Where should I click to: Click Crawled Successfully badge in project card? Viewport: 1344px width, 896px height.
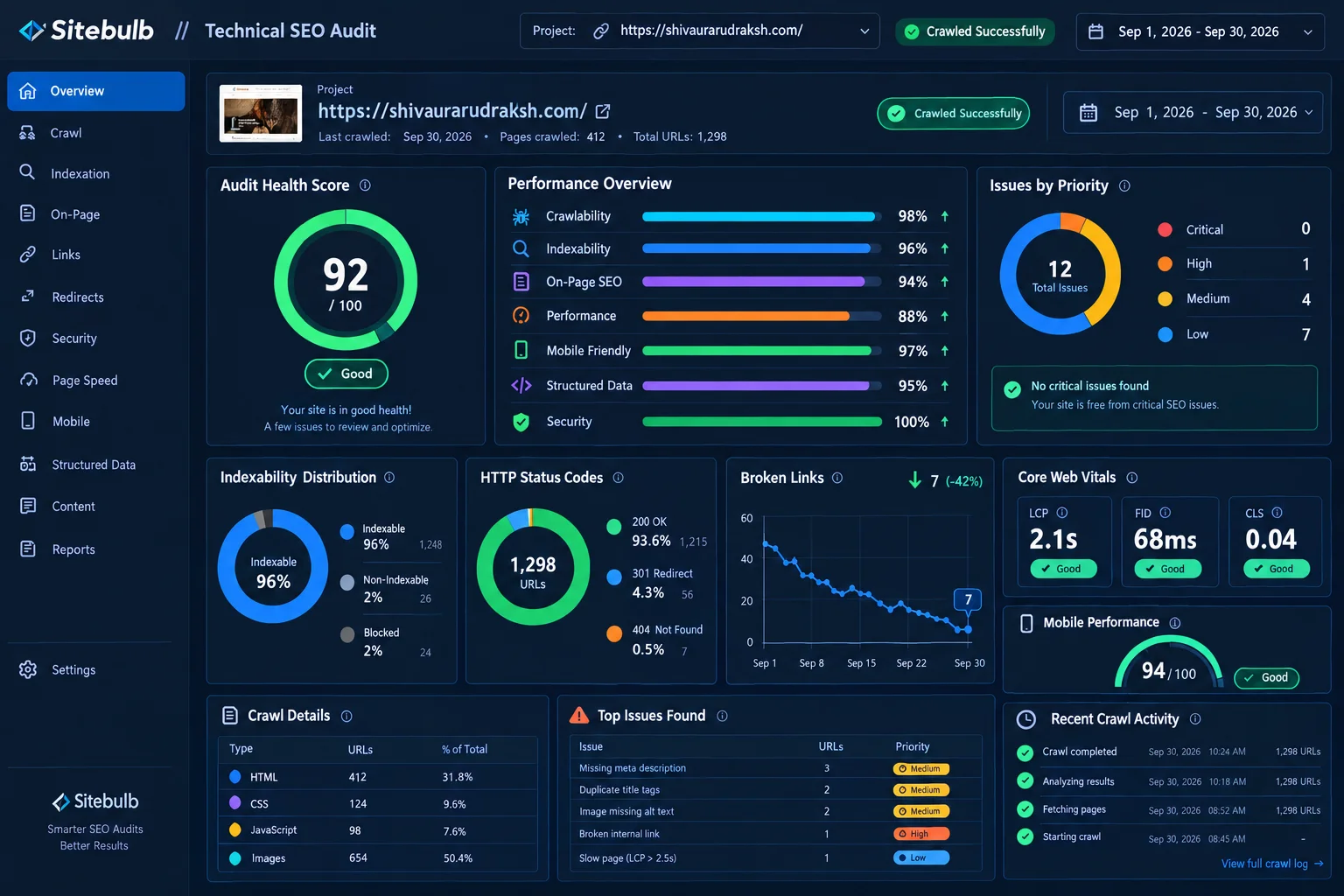pyautogui.click(x=954, y=113)
